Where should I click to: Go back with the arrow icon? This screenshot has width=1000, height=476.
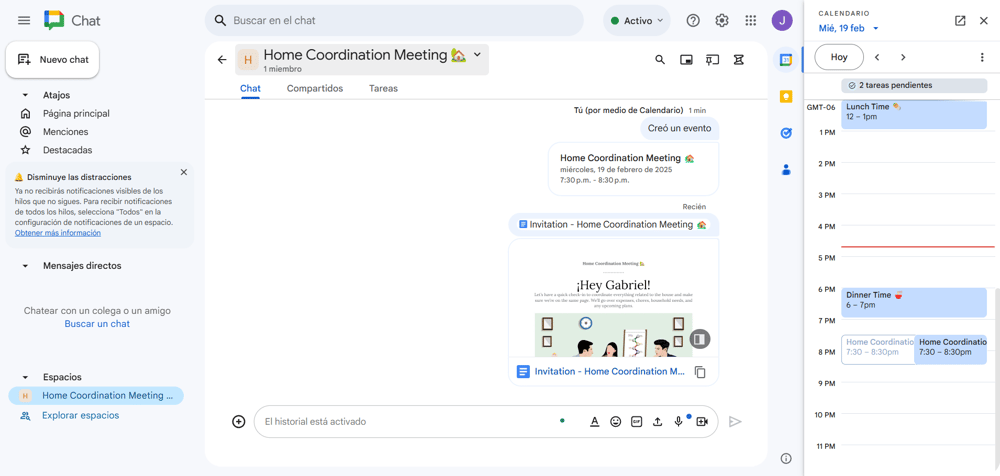pos(222,59)
